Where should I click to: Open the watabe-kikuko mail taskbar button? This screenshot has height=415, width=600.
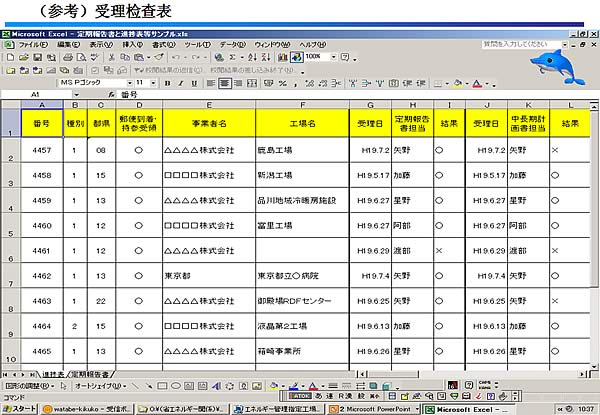coord(87,409)
